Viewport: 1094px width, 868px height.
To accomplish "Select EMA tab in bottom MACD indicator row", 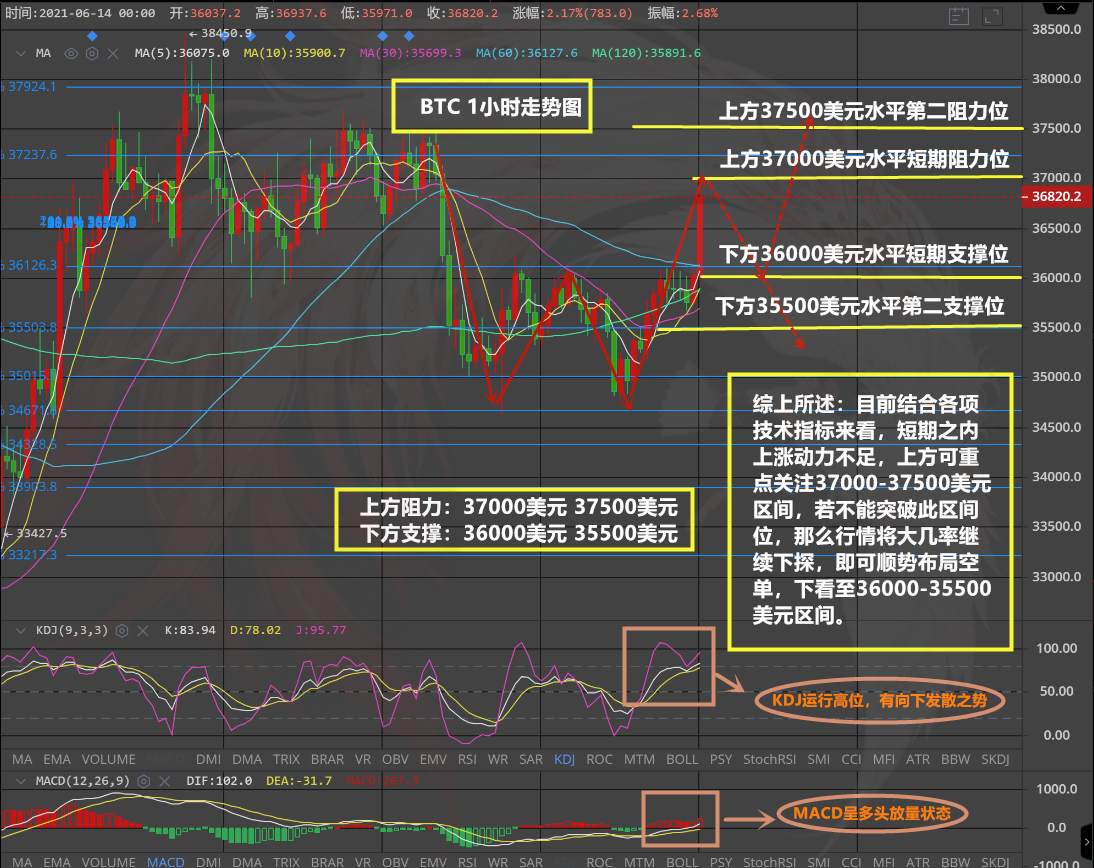I will pyautogui.click(x=57, y=862).
